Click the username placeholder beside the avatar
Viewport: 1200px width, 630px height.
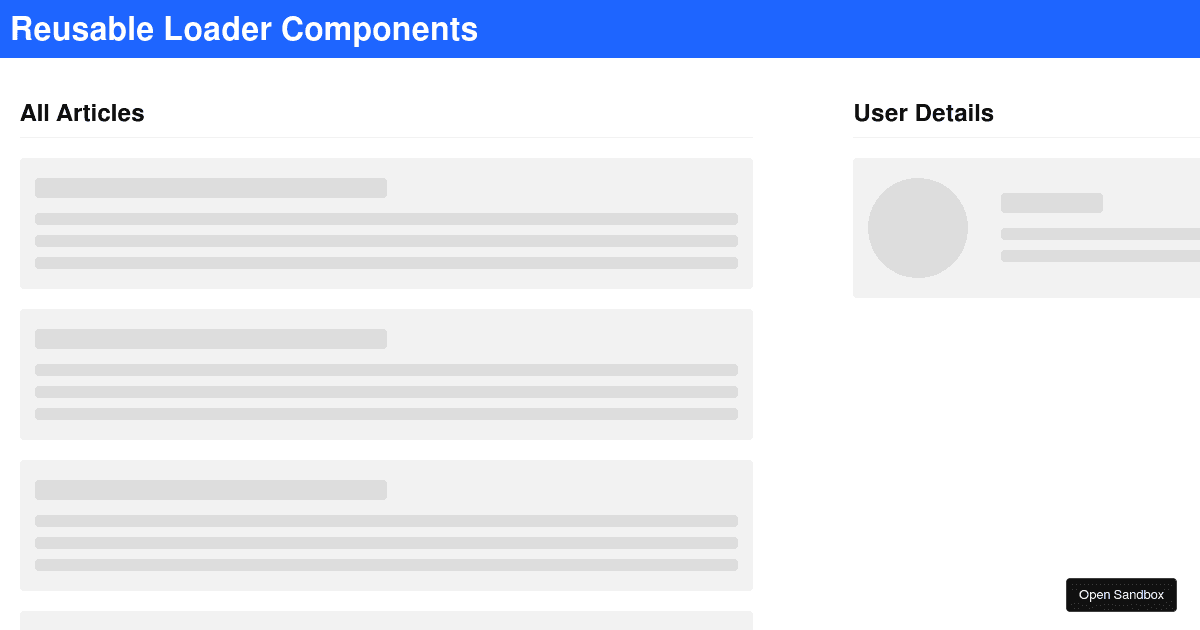coord(1052,203)
